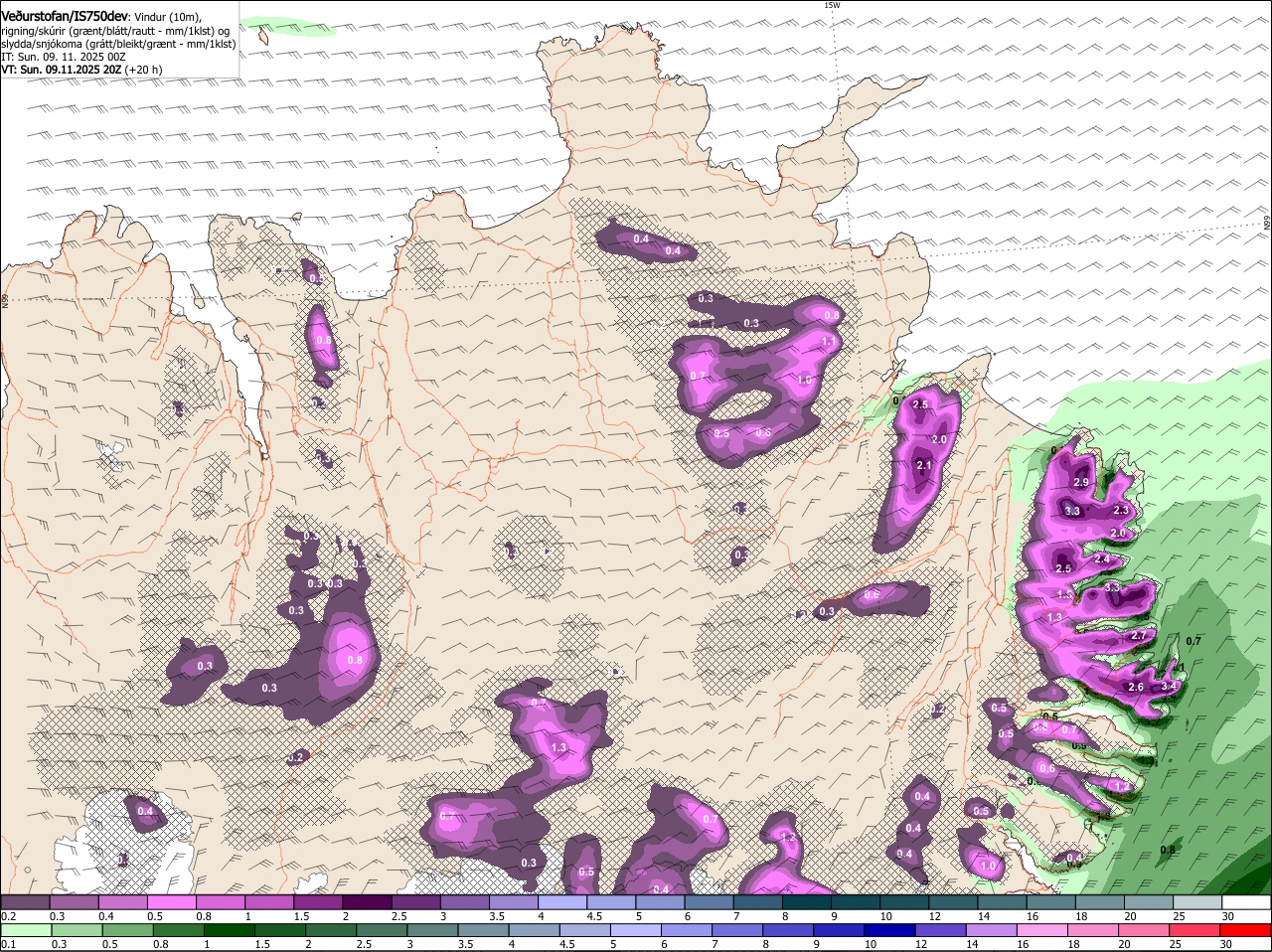The width and height of the screenshot is (1272, 952).
Task: Click the 2.9 precipitation value on the map
Action: (1082, 482)
